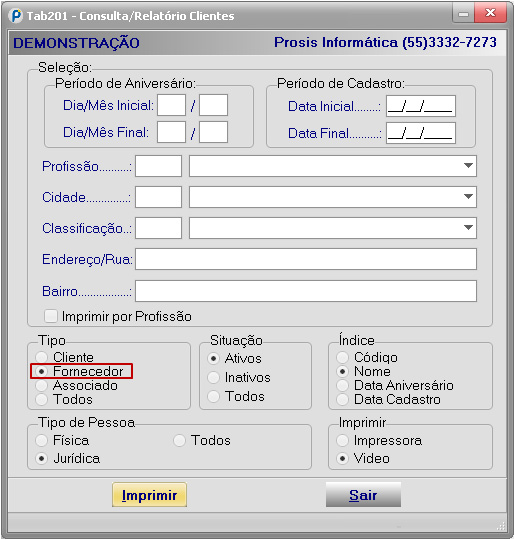This screenshot has width=515, height=540.
Task: Select the Cliente radio option
Action: (x=42, y=357)
